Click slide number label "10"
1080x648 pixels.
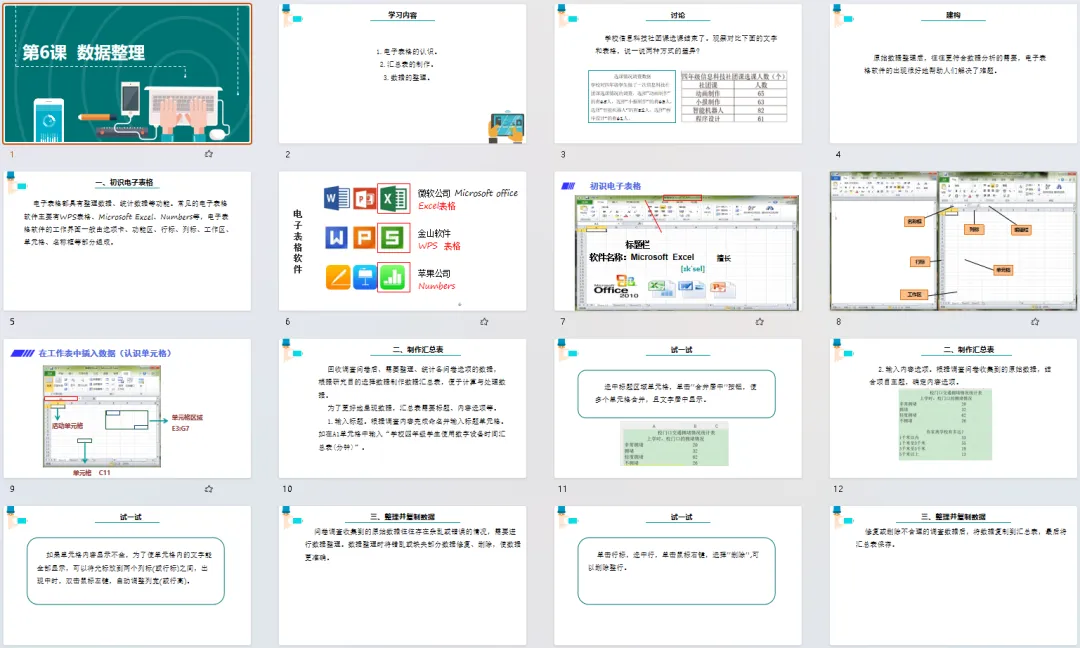(287, 489)
